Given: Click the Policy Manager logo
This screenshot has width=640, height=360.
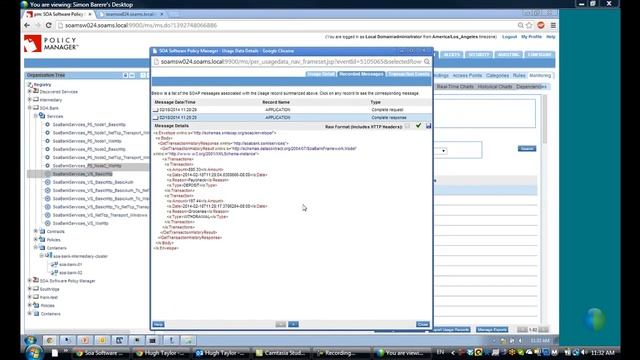Looking at the screenshot, I should [x=51, y=44].
